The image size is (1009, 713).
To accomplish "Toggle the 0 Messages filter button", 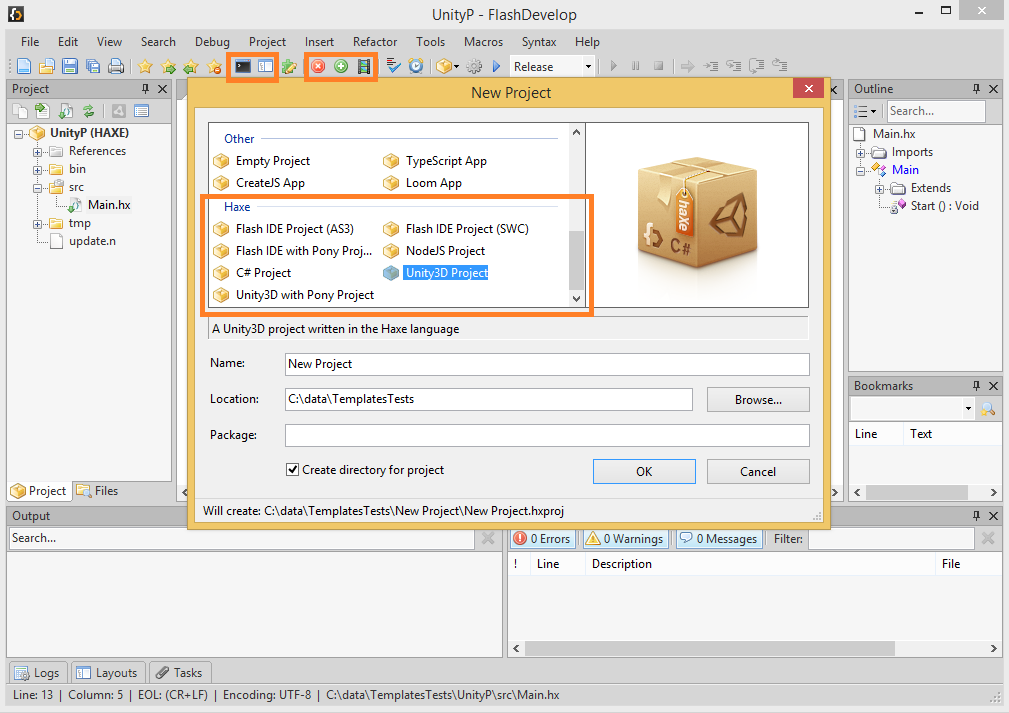I will (719, 539).
